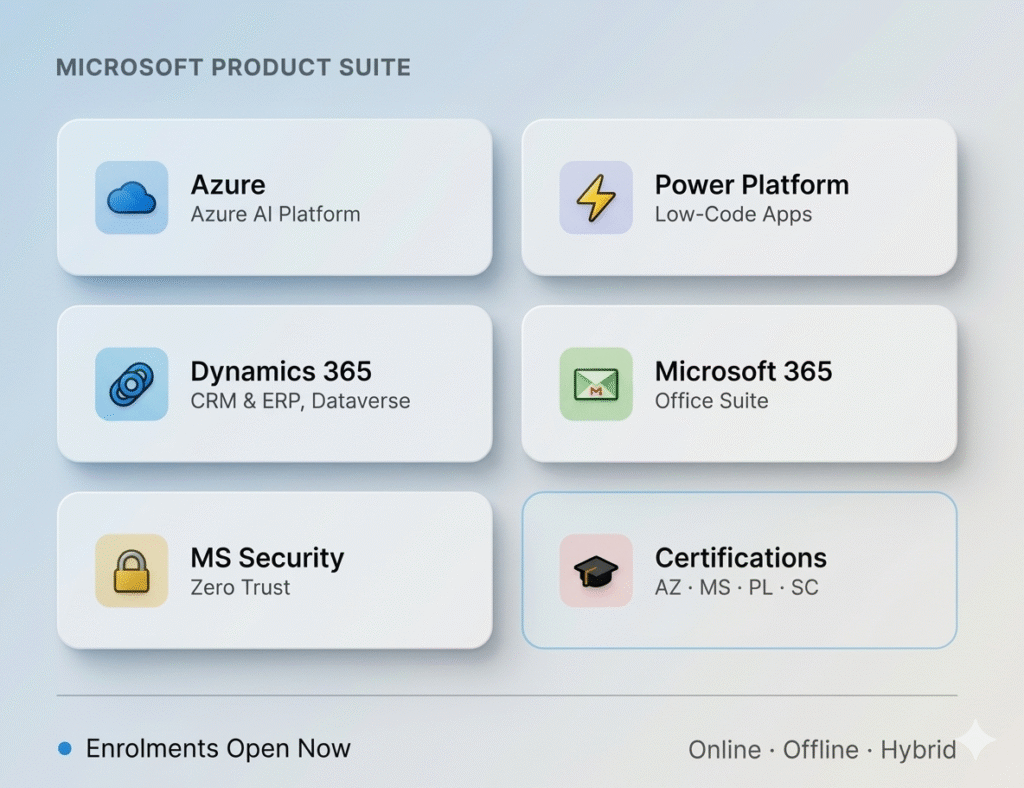1024x788 pixels.
Task: Click the Microsoft 365 envelope icon
Action: (596, 384)
